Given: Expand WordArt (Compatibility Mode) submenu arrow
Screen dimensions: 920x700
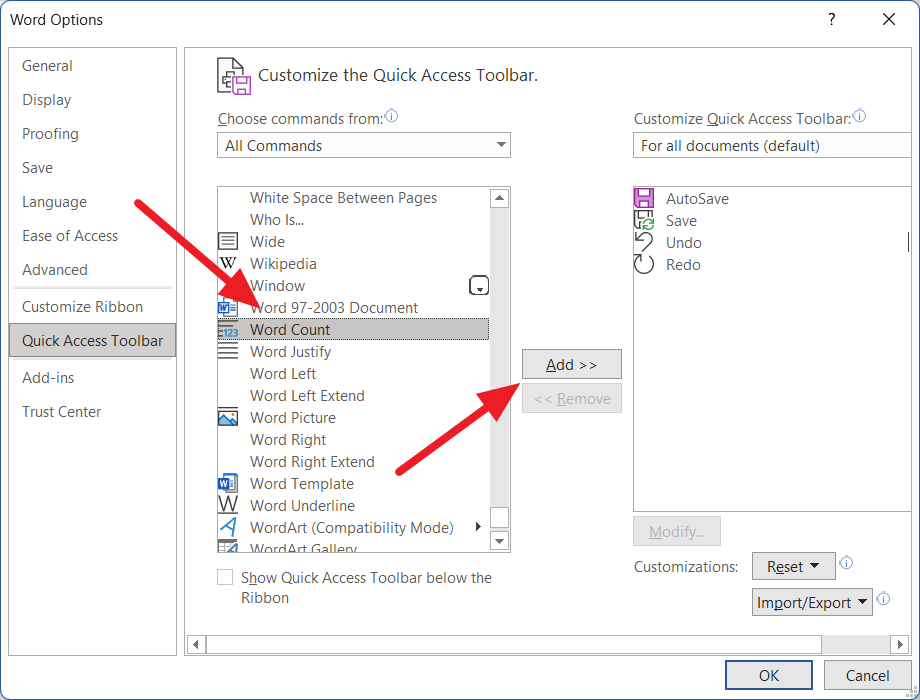Looking at the screenshot, I should click(x=478, y=526).
